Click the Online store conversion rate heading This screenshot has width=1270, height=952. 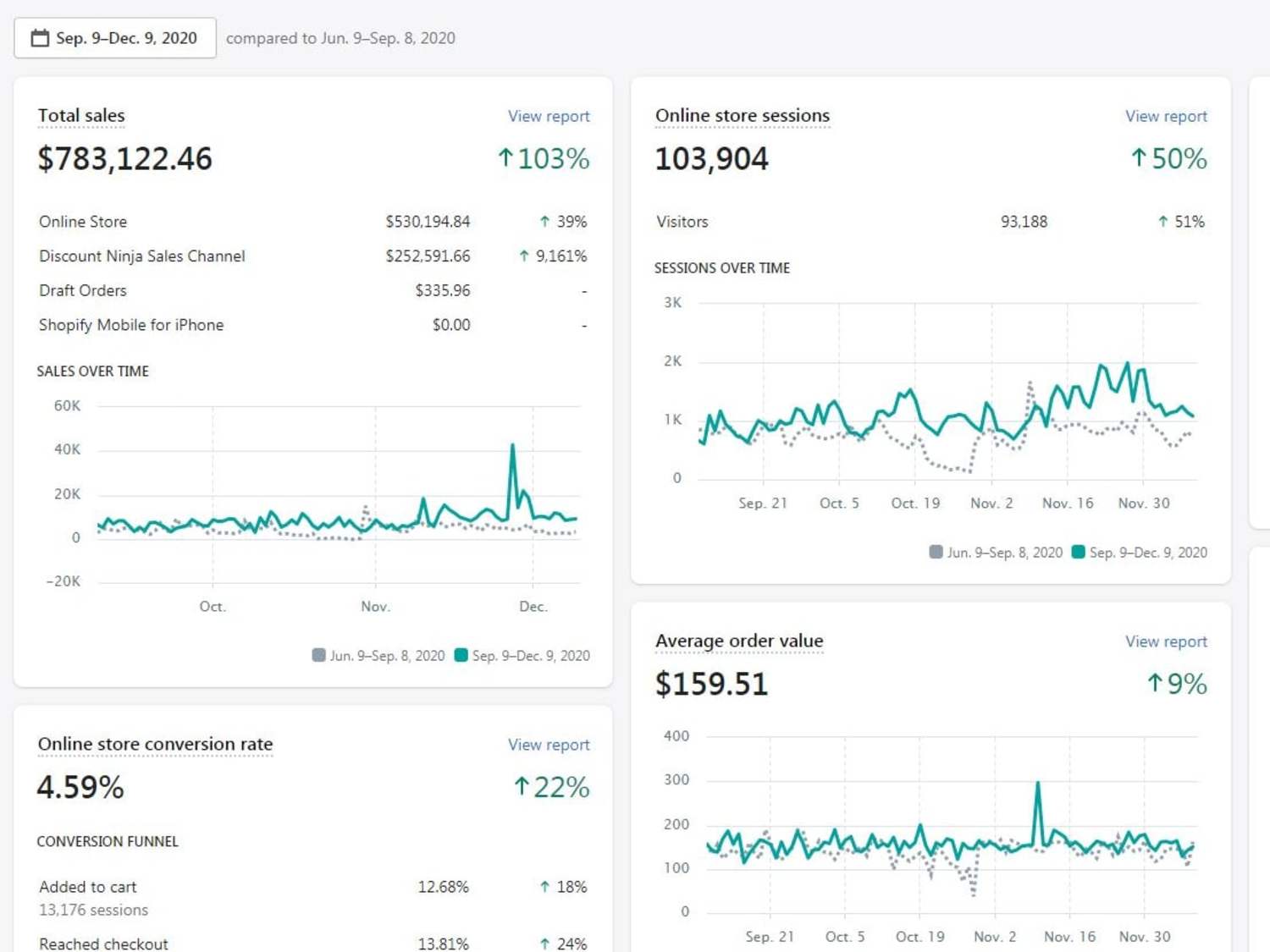click(155, 744)
